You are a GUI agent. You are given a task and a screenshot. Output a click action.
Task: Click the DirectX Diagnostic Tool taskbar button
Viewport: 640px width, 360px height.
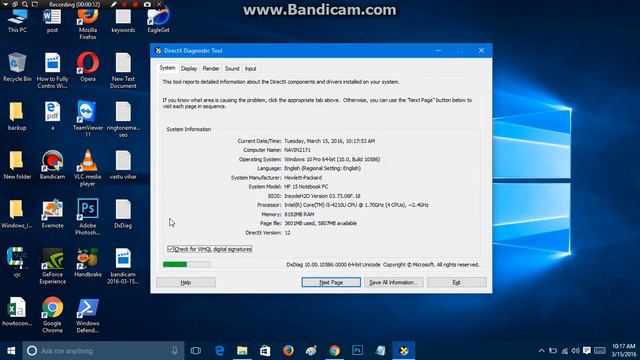[x=404, y=351]
